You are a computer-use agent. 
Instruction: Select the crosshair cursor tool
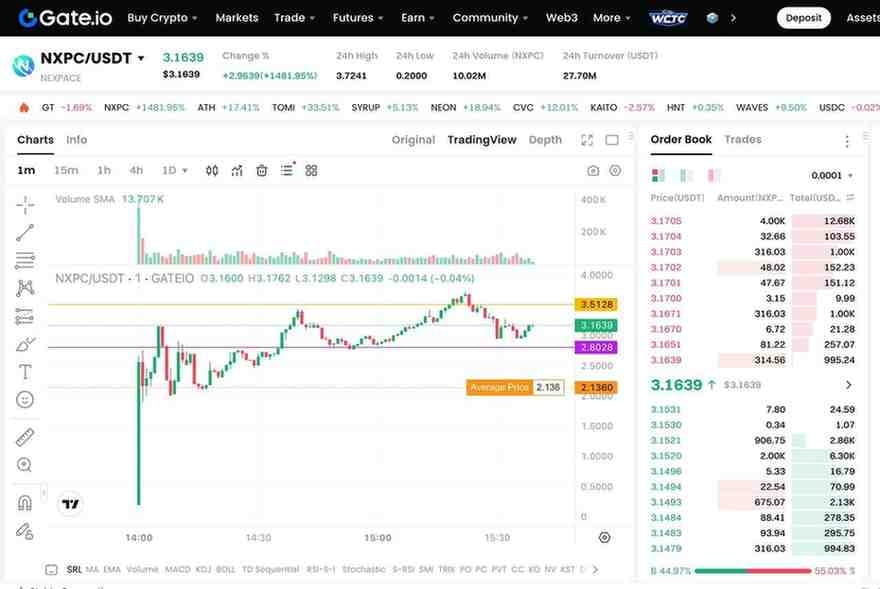tap(25, 205)
